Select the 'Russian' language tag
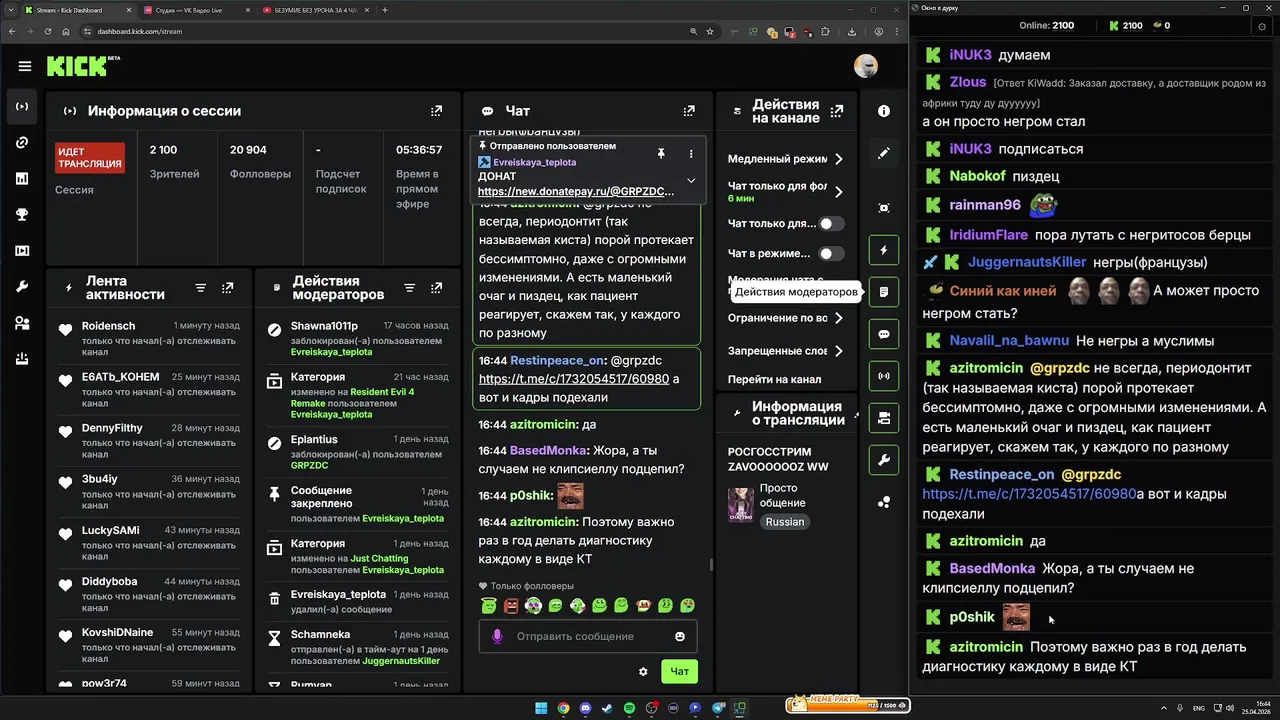Viewport: 1280px width, 720px height. coord(785,522)
